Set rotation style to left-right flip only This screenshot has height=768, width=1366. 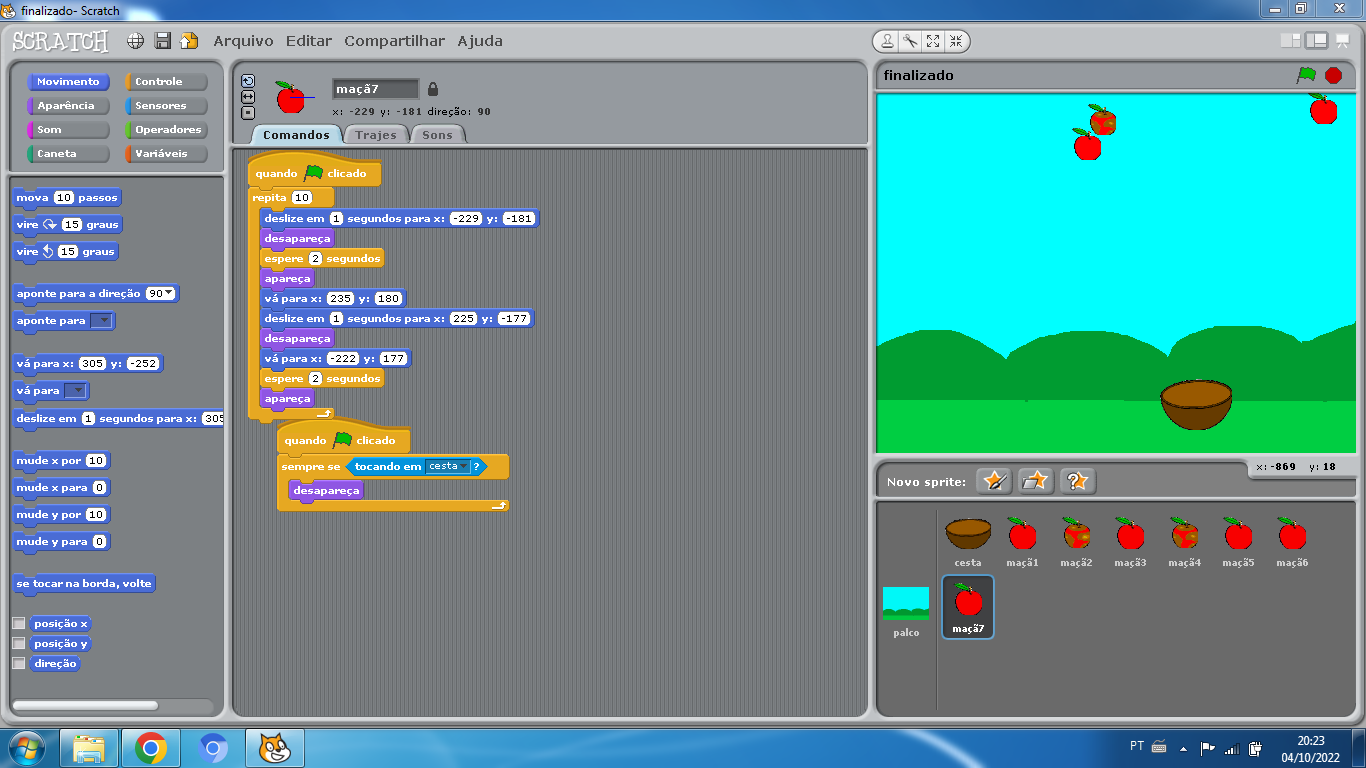click(248, 97)
